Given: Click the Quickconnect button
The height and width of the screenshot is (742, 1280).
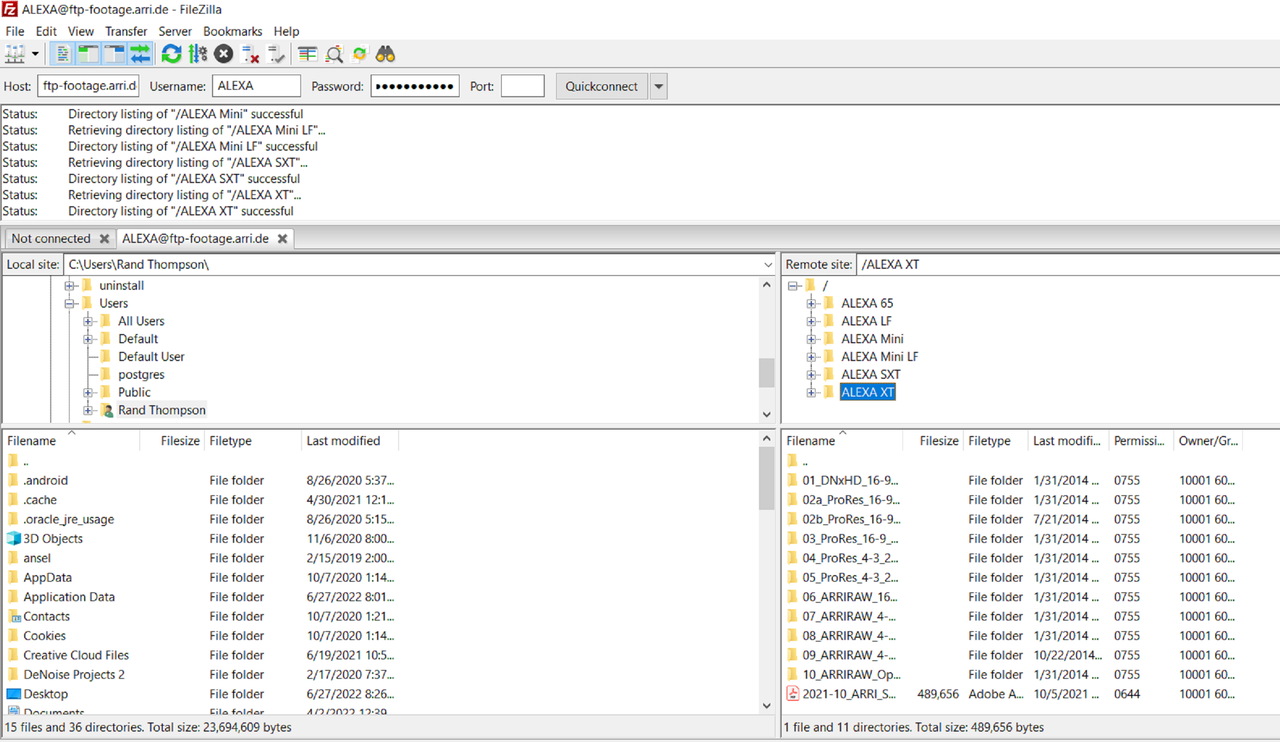Looking at the screenshot, I should pos(602,86).
